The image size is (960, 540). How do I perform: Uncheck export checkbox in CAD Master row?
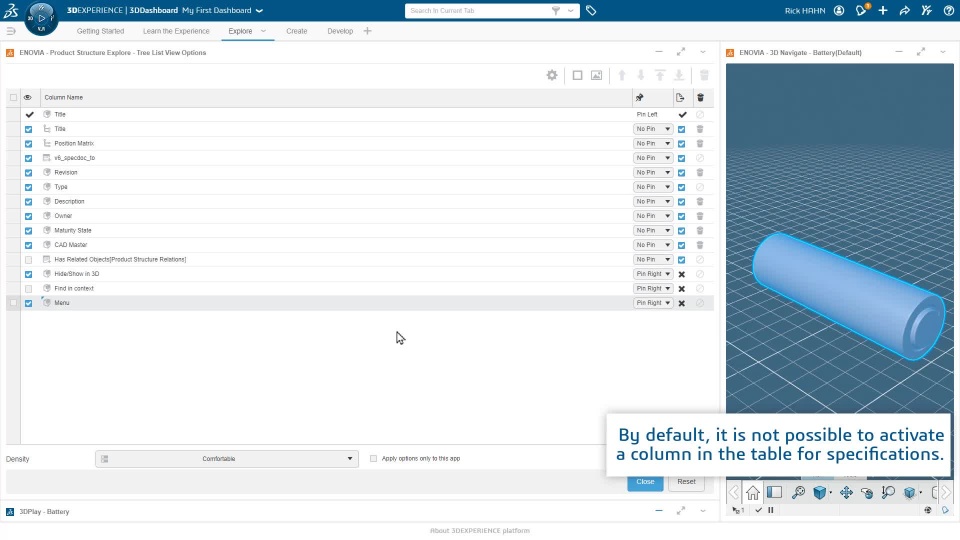point(681,245)
